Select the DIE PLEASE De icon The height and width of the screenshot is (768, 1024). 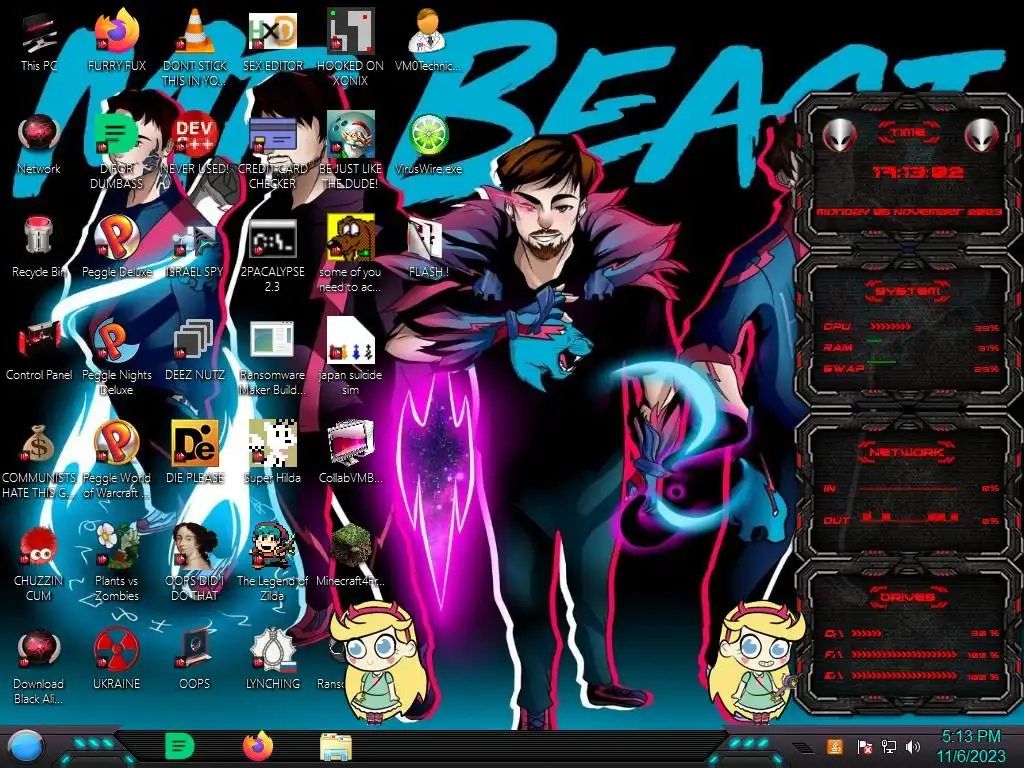(x=195, y=454)
